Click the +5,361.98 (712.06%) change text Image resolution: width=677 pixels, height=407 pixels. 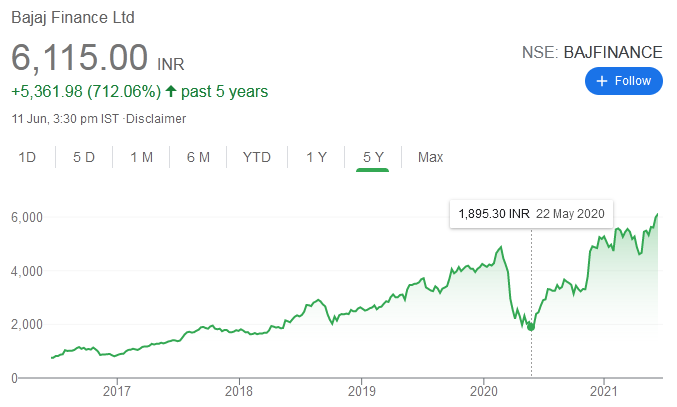coord(84,92)
